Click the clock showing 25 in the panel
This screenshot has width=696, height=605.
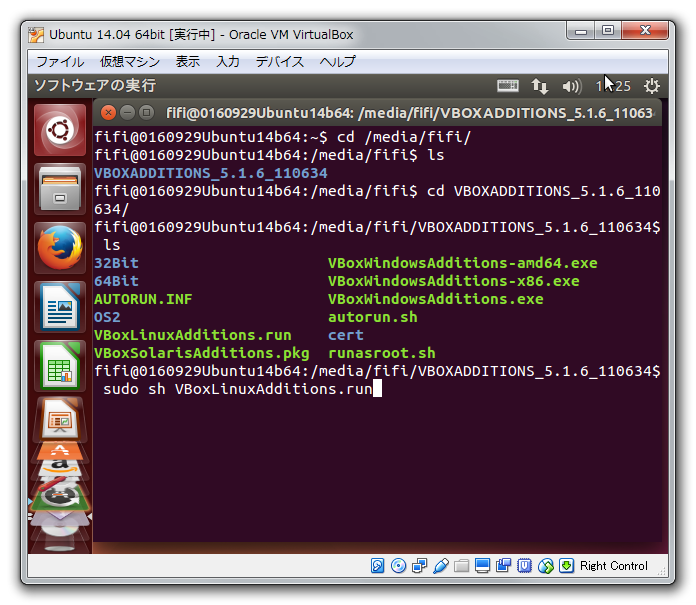[613, 86]
